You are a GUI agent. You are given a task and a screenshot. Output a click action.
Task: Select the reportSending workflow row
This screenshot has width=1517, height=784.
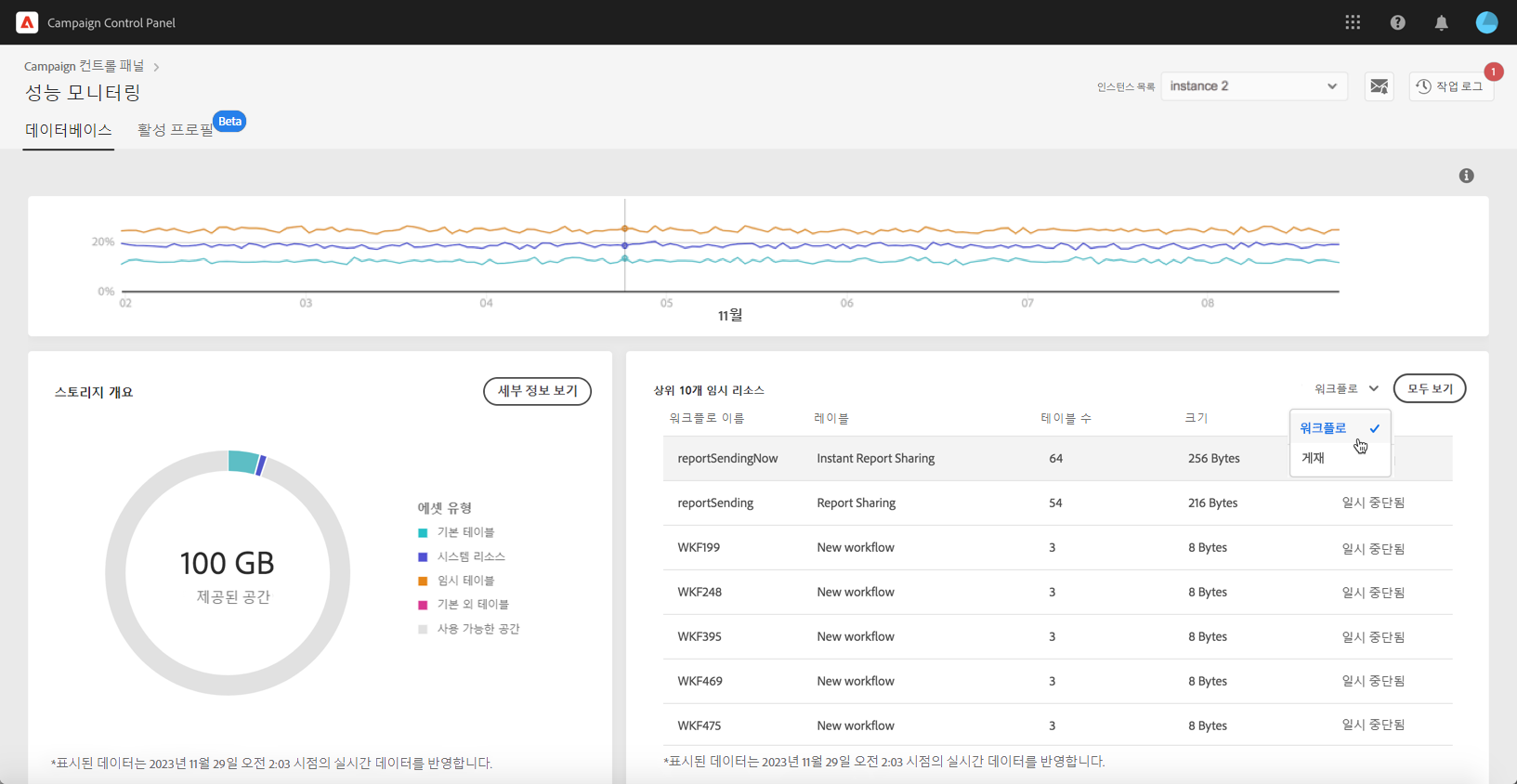click(x=1057, y=503)
